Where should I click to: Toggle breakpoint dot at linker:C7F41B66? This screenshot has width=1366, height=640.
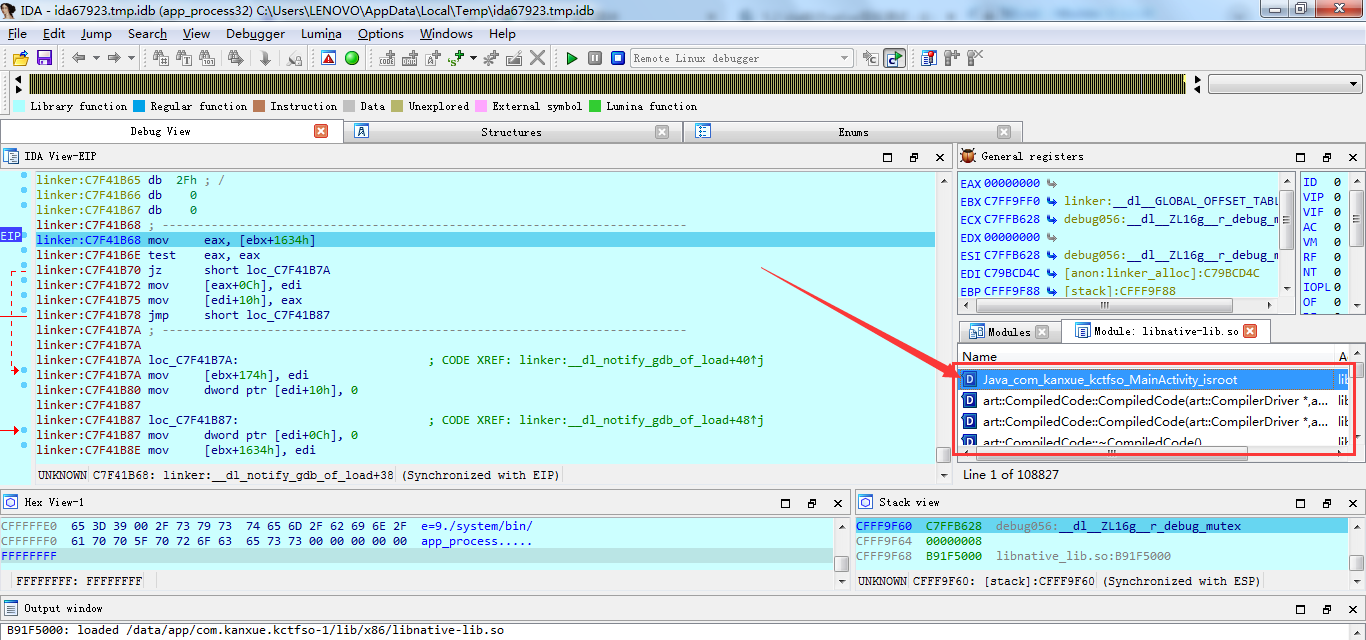[23, 190]
